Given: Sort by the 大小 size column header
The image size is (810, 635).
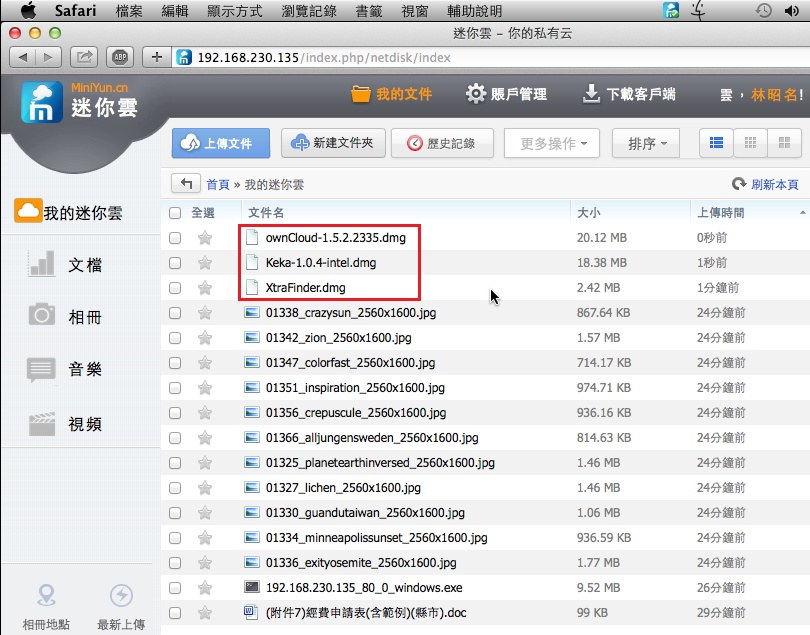Looking at the screenshot, I should 588,213.
